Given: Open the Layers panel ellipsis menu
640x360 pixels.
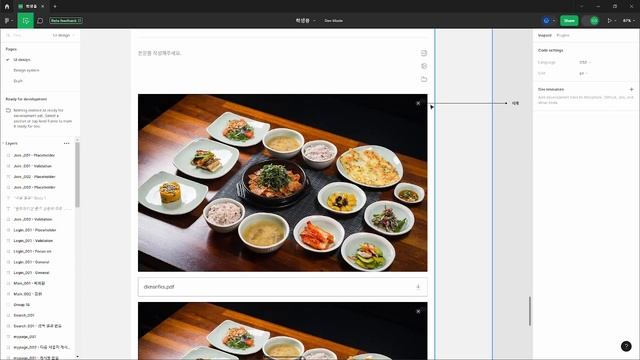Looking at the screenshot, I should coord(67,143).
